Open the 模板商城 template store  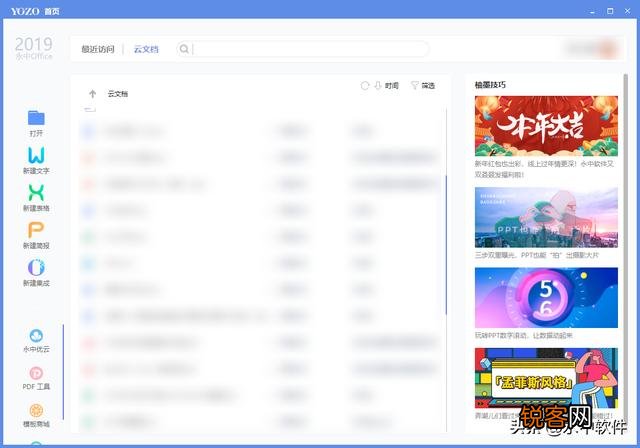(36, 411)
